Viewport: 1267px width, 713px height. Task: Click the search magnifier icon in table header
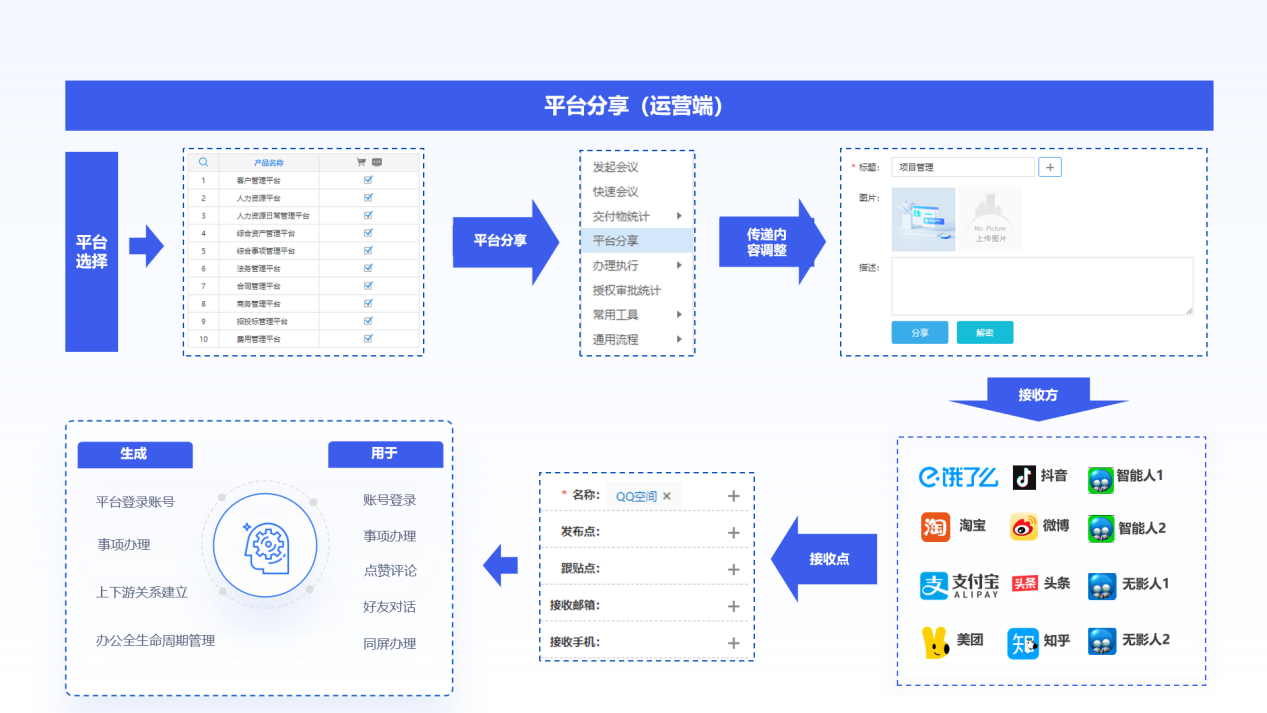(x=203, y=162)
